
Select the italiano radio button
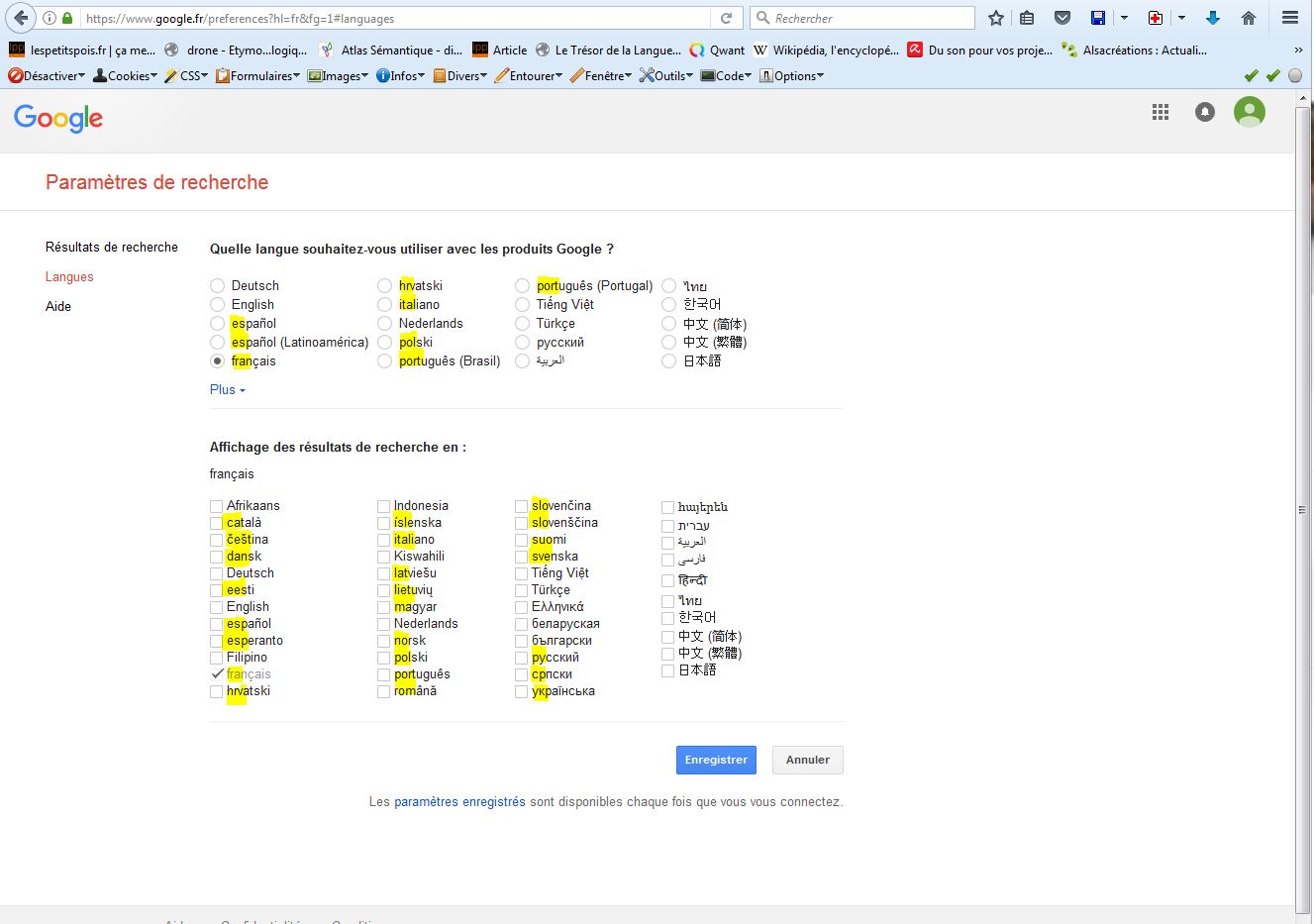[x=385, y=305]
